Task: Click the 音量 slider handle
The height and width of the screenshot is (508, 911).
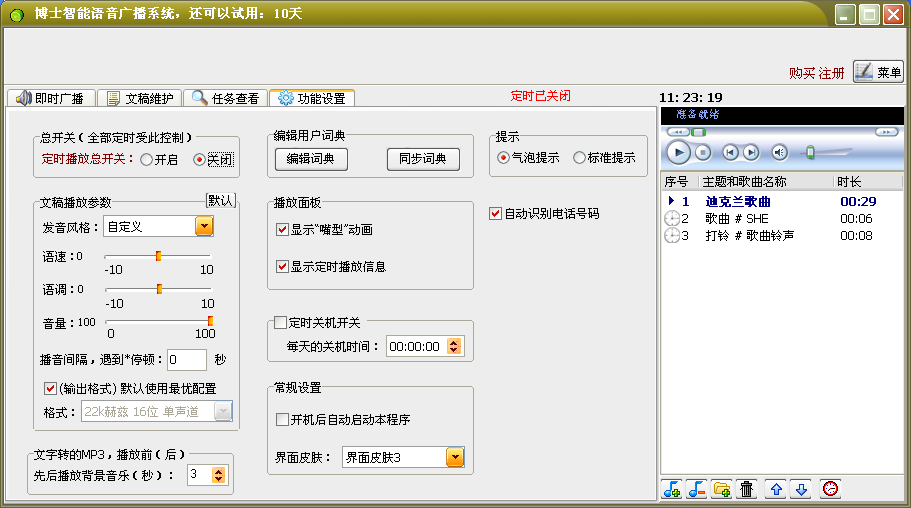Action: pyautogui.click(x=210, y=321)
